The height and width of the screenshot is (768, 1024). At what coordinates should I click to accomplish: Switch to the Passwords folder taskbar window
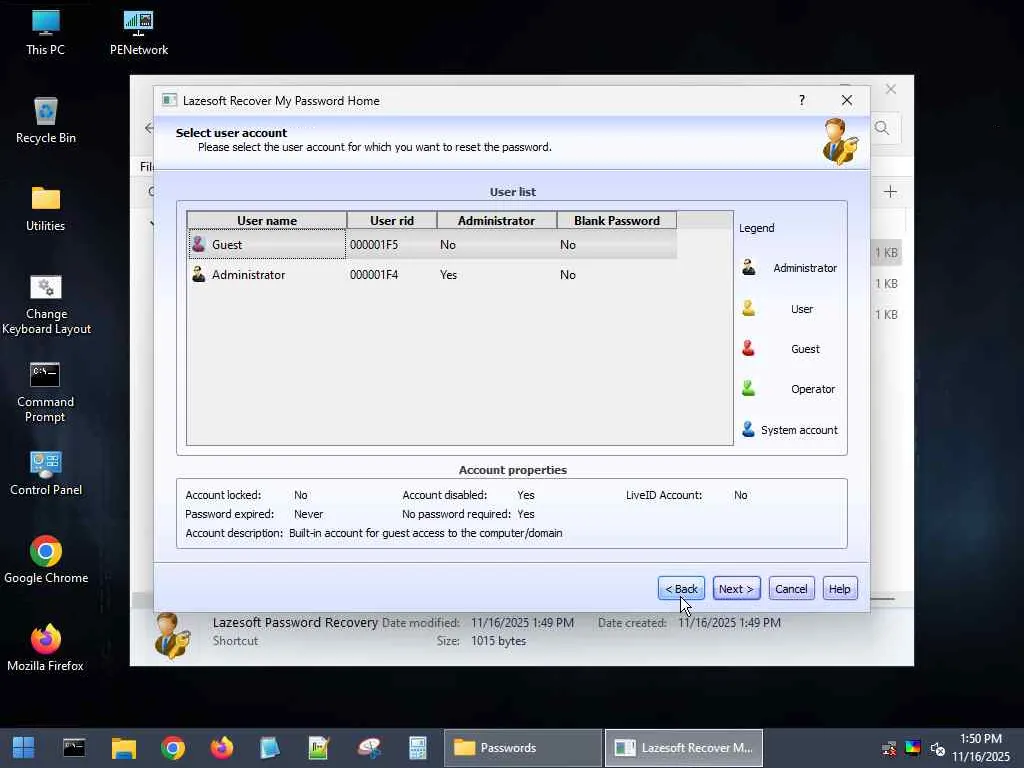522,748
